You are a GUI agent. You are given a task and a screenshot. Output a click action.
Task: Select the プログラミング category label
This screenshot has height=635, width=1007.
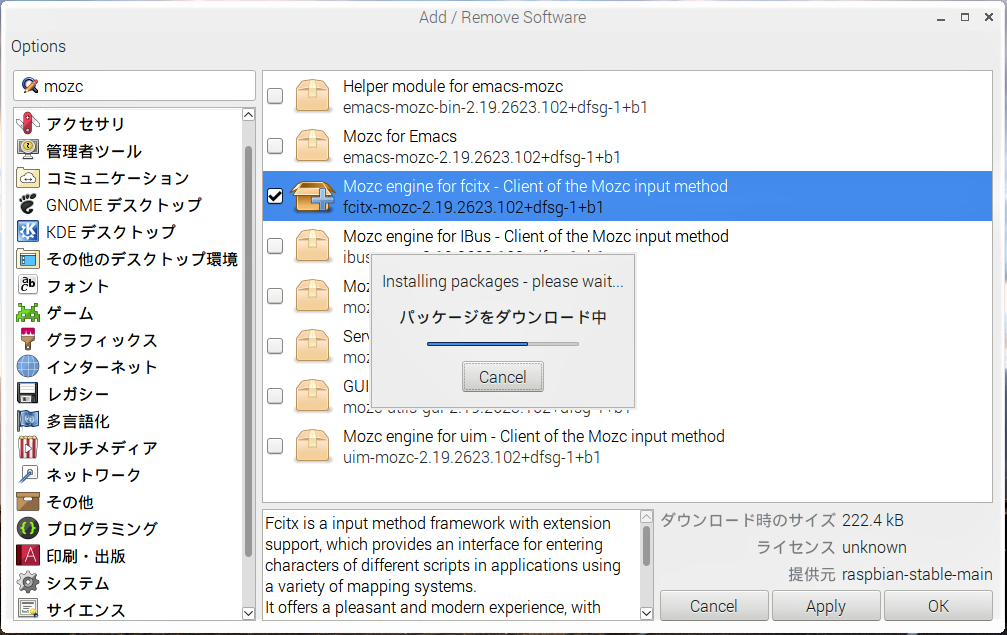tap(102, 528)
